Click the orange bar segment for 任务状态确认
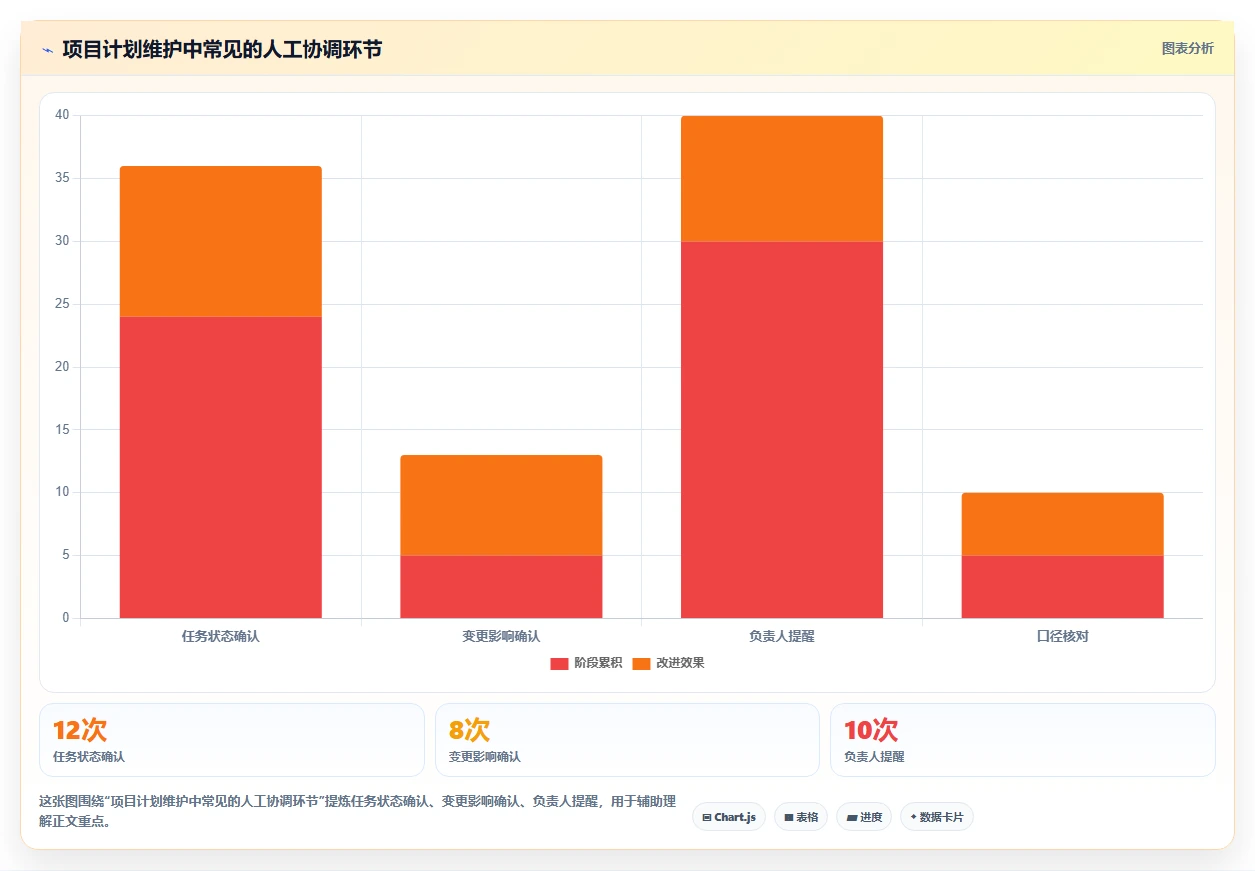1255x871 pixels. click(x=221, y=241)
